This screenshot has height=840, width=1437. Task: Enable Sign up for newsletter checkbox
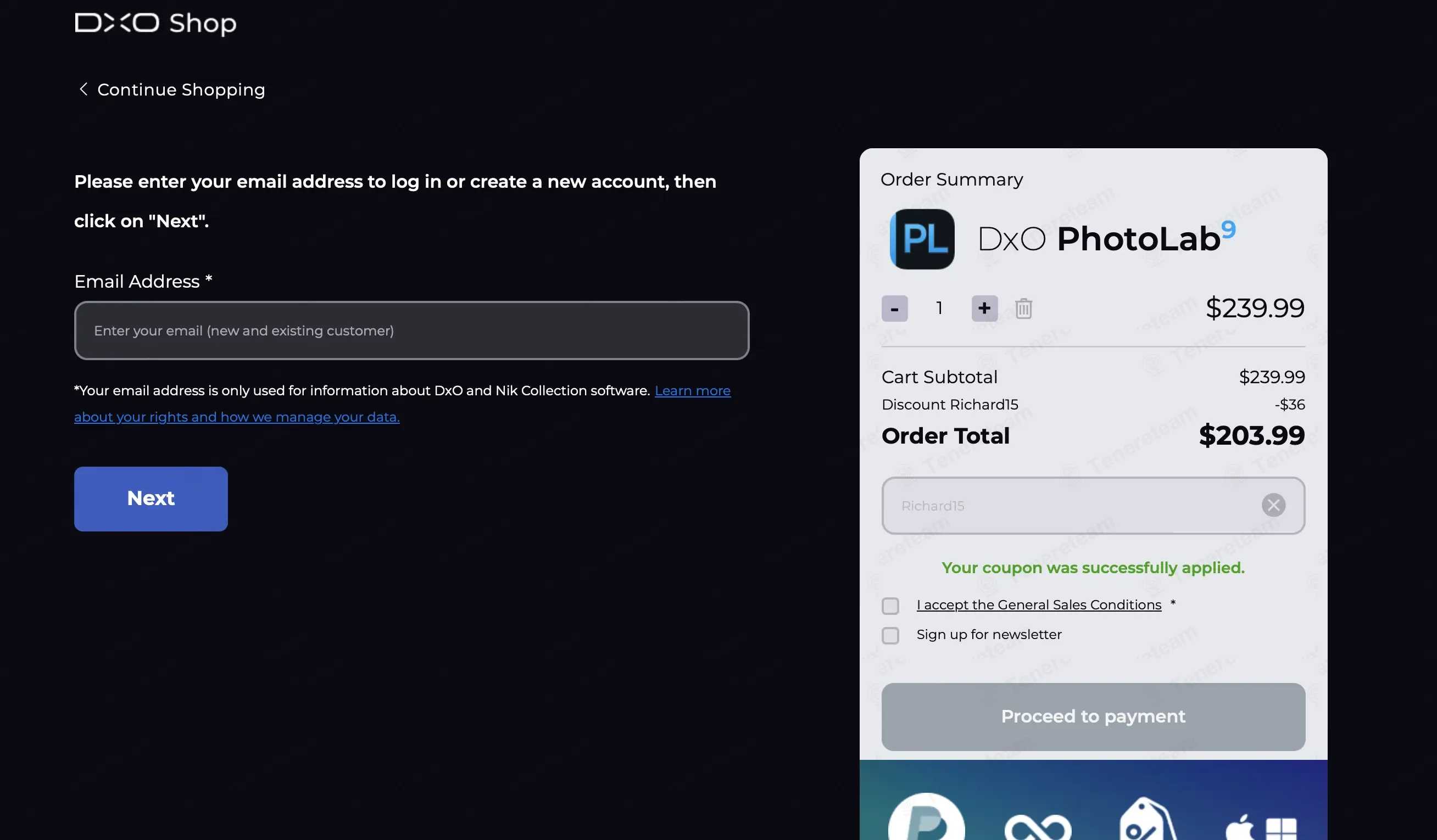point(890,635)
